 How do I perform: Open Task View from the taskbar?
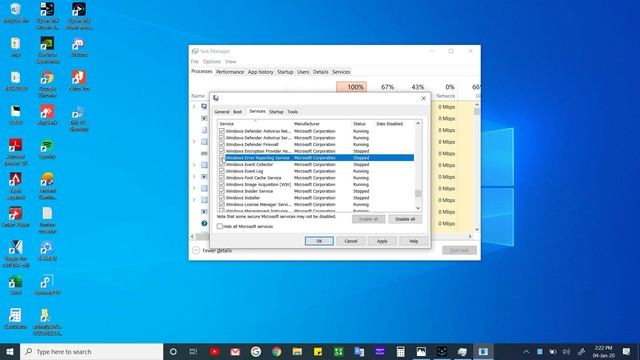pyautogui.click(x=193, y=351)
